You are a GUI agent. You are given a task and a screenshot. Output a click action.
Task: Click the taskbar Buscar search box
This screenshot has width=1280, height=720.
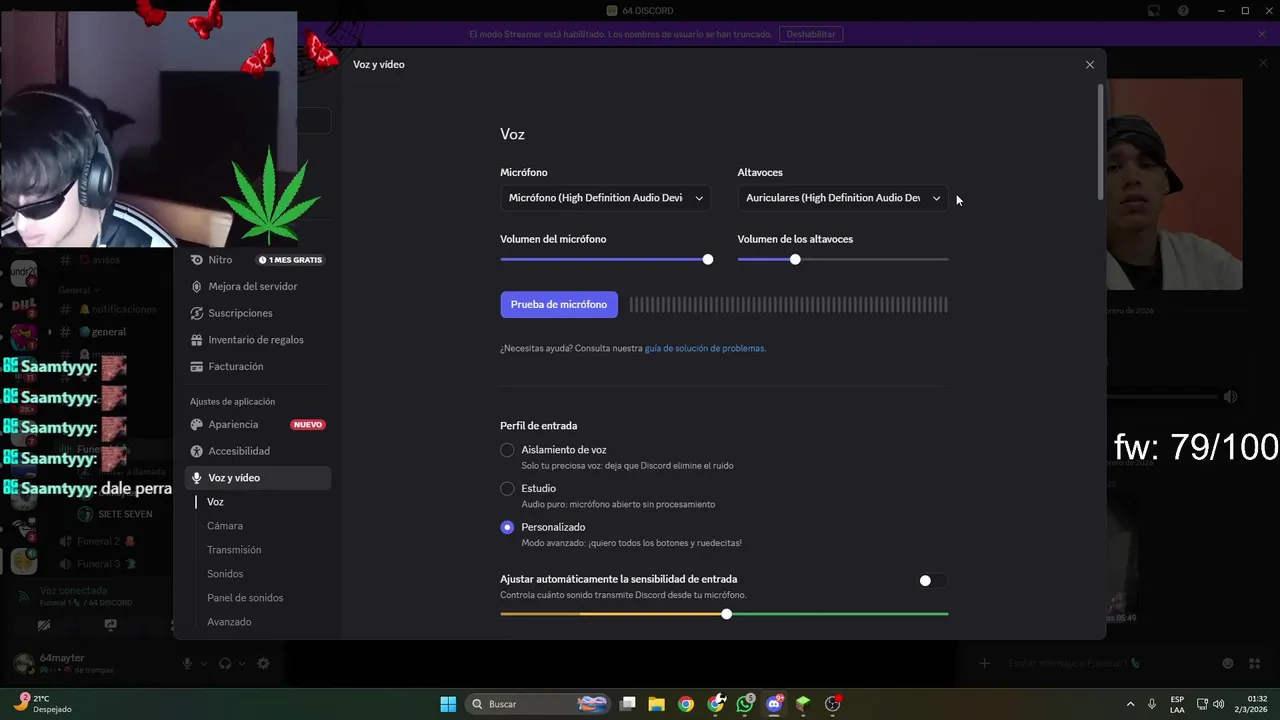click(540, 704)
